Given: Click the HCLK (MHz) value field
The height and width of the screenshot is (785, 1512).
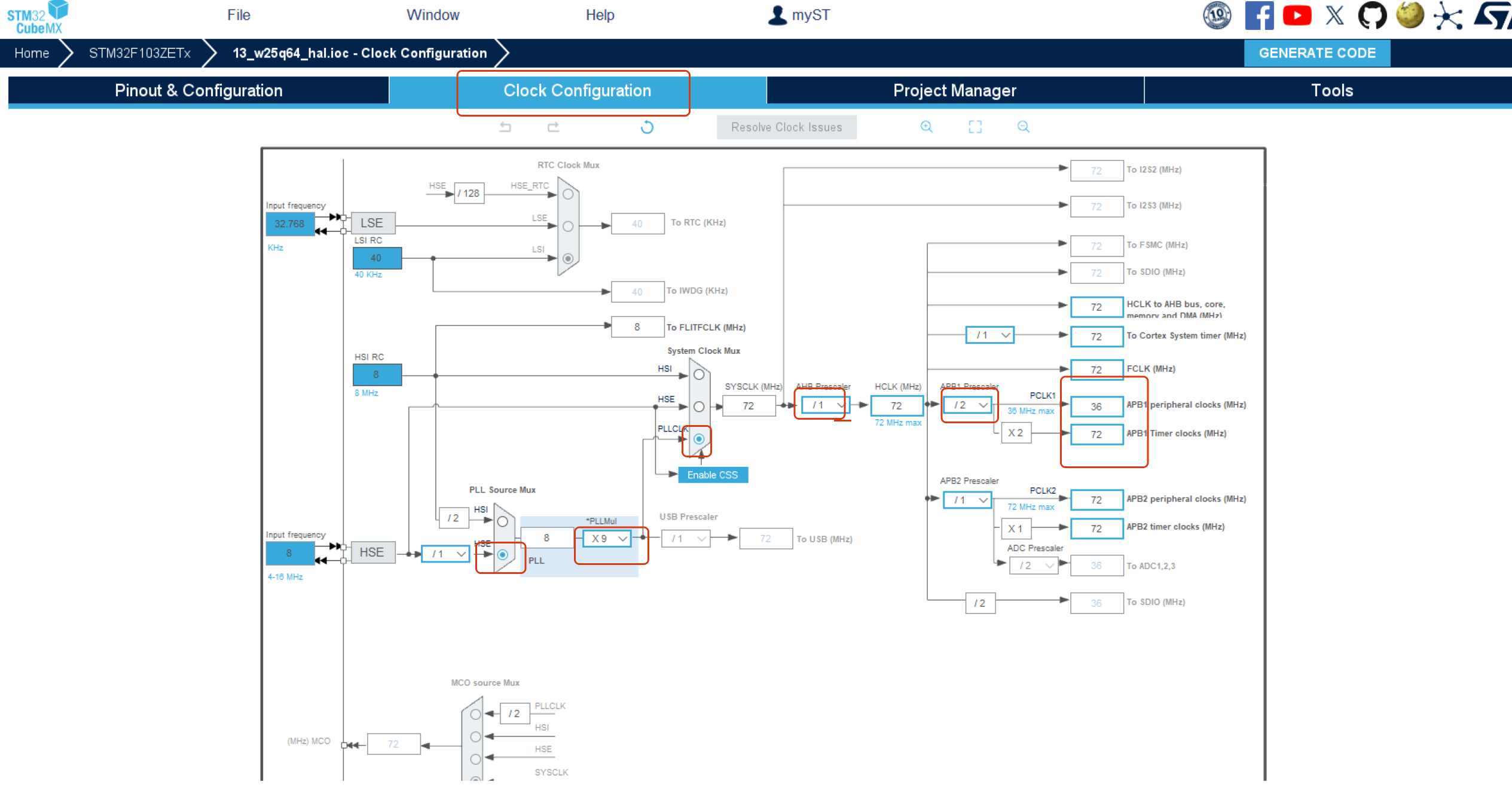Looking at the screenshot, I should pos(896,406).
